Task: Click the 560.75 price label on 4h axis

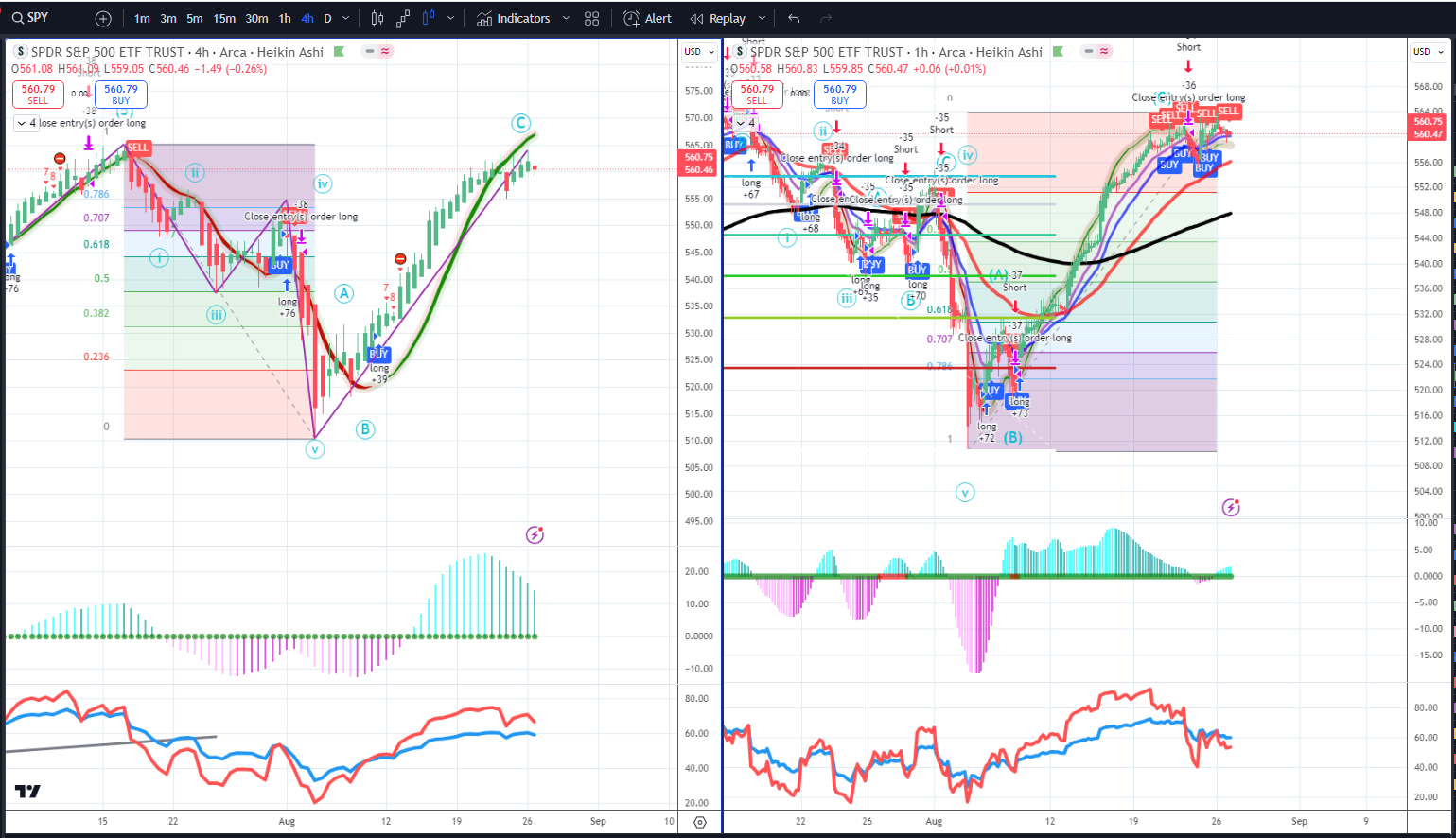Action: click(698, 157)
